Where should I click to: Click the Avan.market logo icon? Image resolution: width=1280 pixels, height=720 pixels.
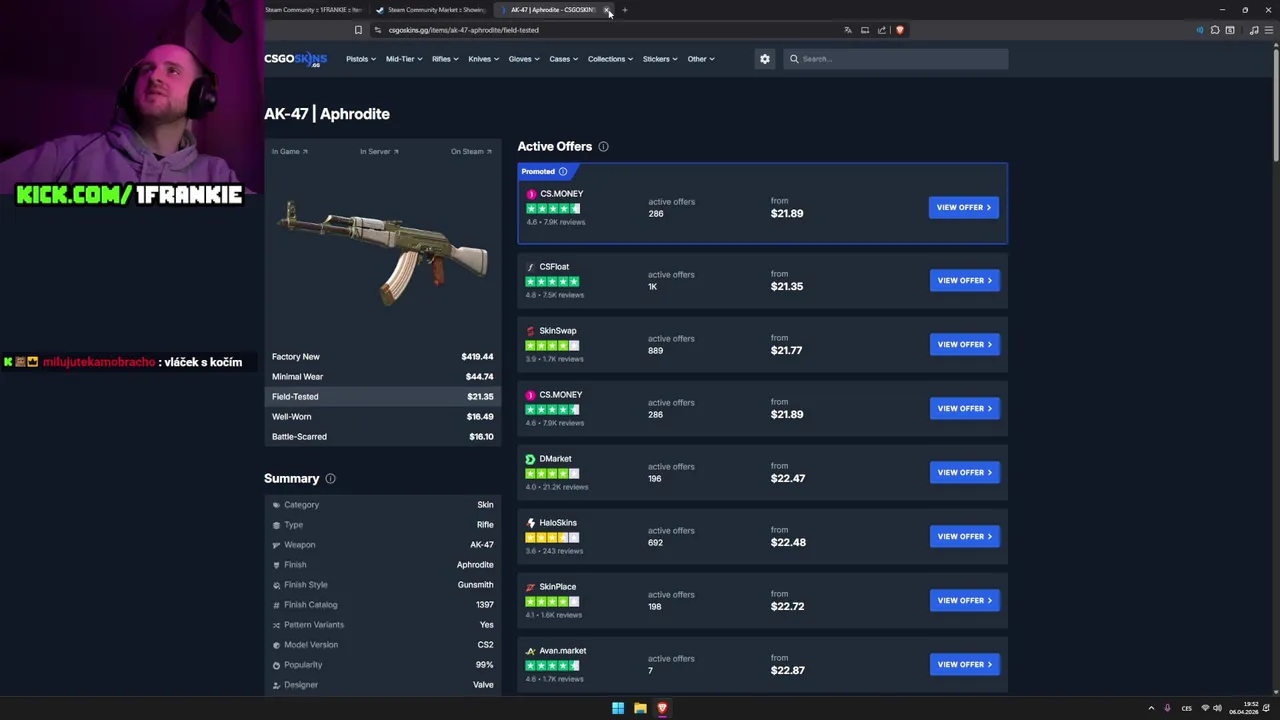(530, 651)
